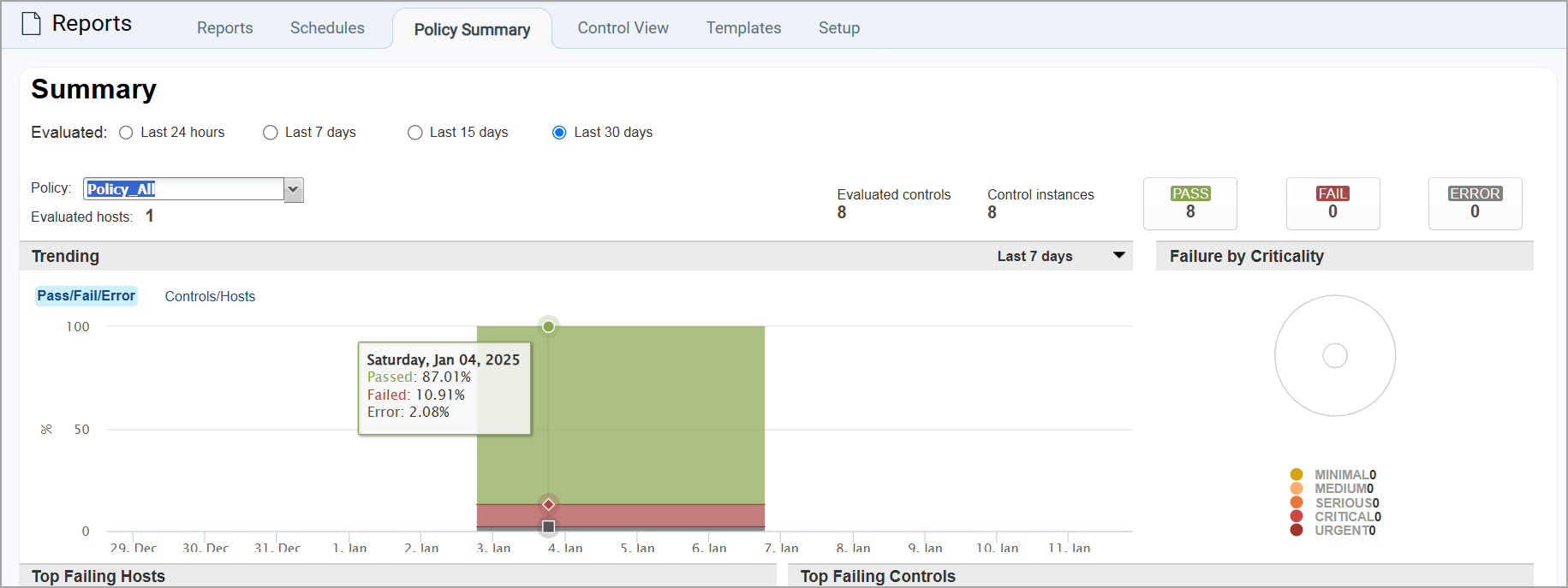Go to the Templates tab

click(743, 27)
